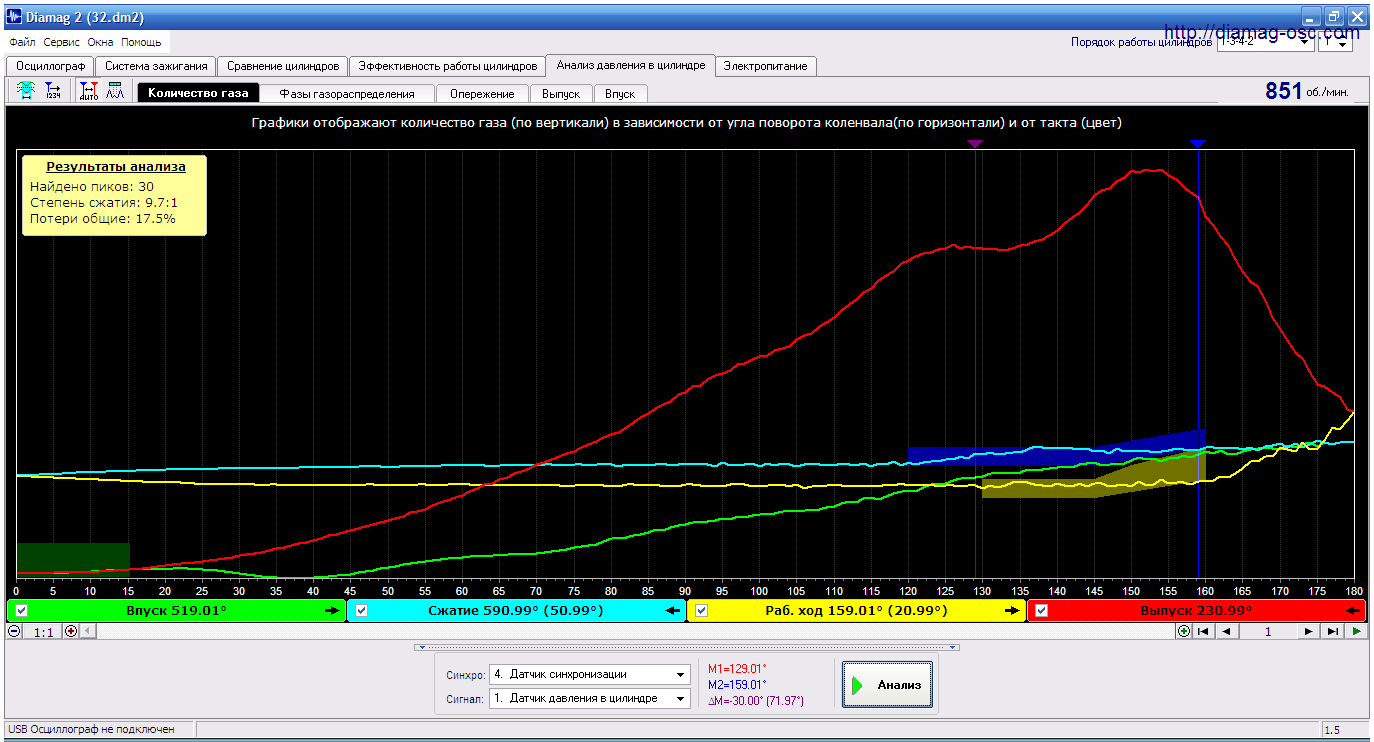The height and width of the screenshot is (742, 1374).
Task: Click the Результаты анализа heading
Action: (x=116, y=167)
